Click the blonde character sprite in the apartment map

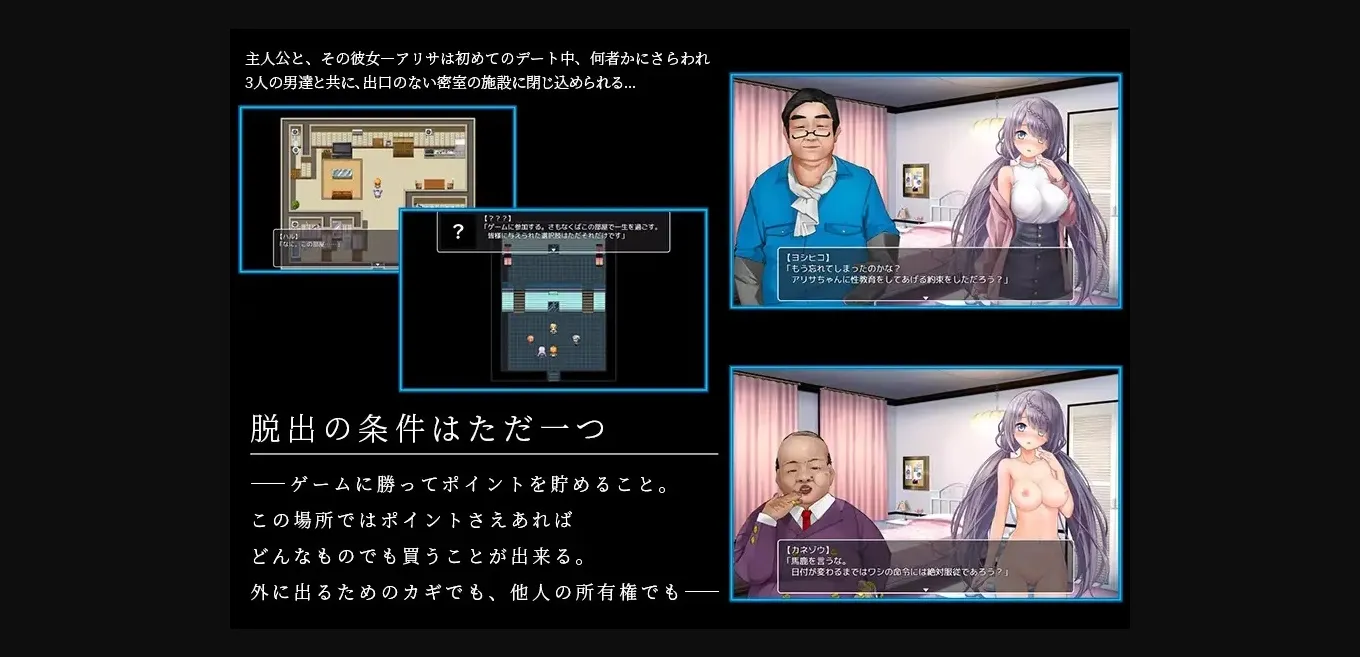(378, 185)
